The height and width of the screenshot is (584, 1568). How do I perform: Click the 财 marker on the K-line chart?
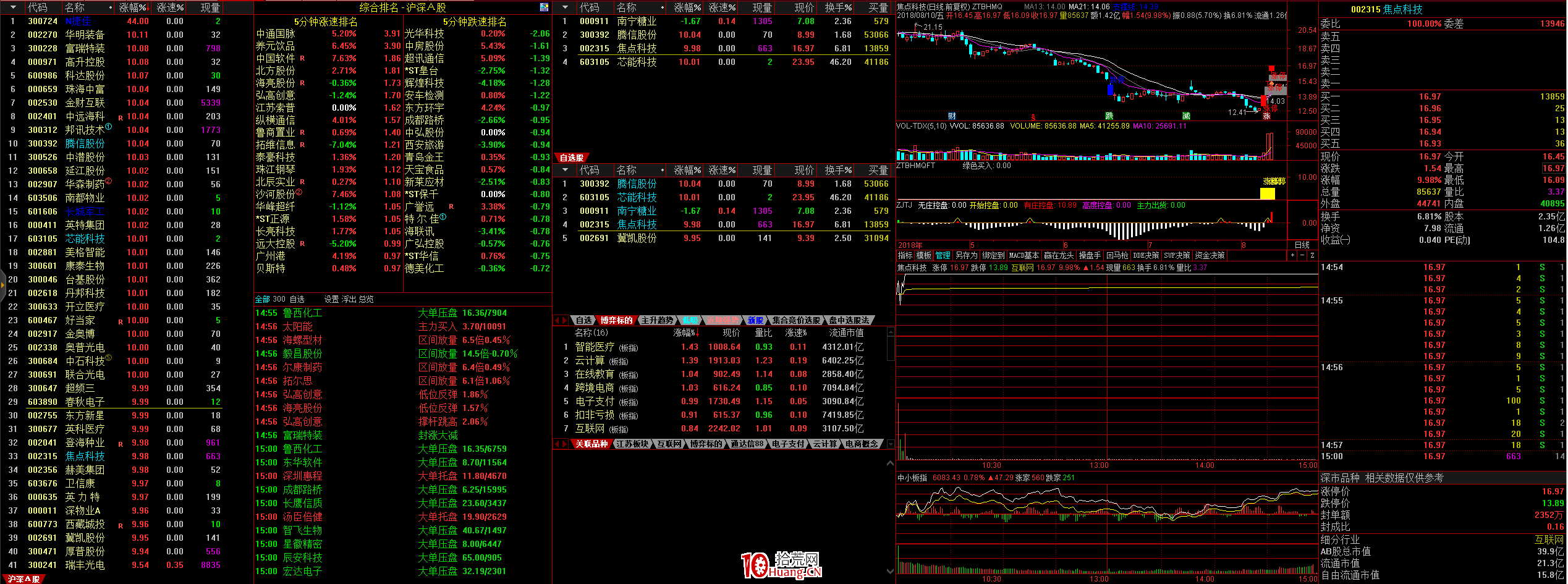point(952,116)
